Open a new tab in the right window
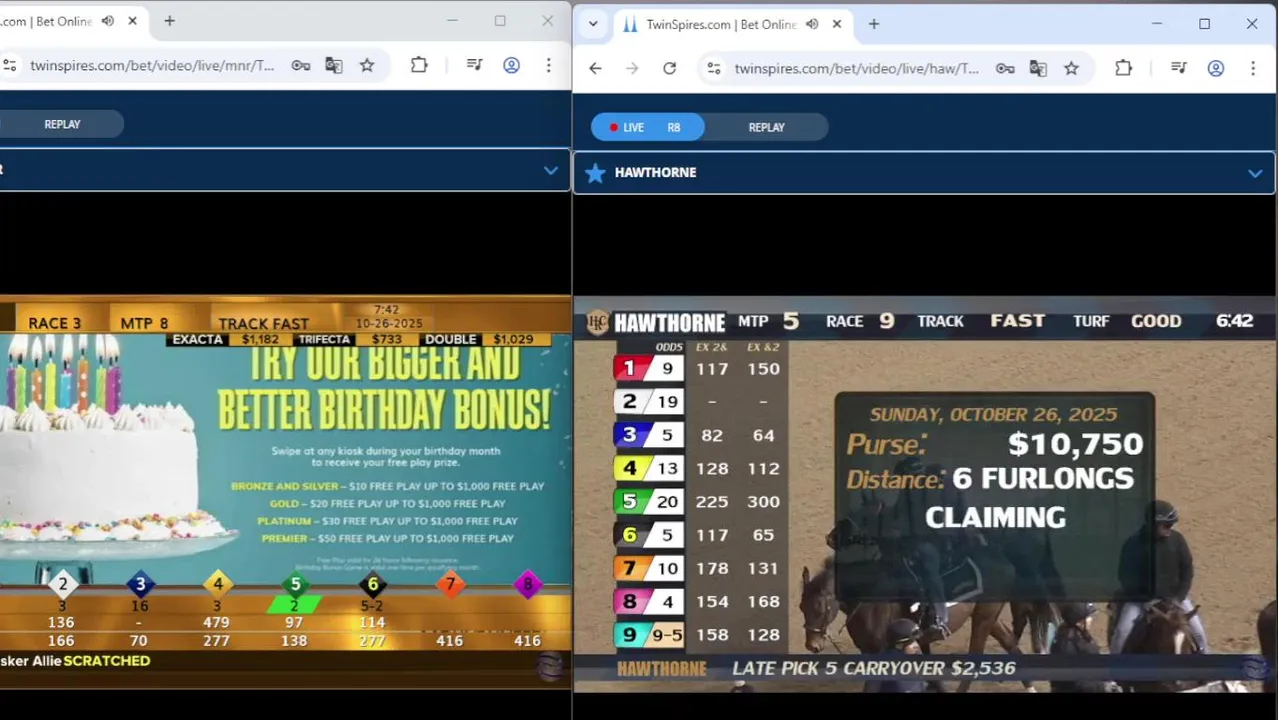The image size is (1278, 720). (x=874, y=24)
